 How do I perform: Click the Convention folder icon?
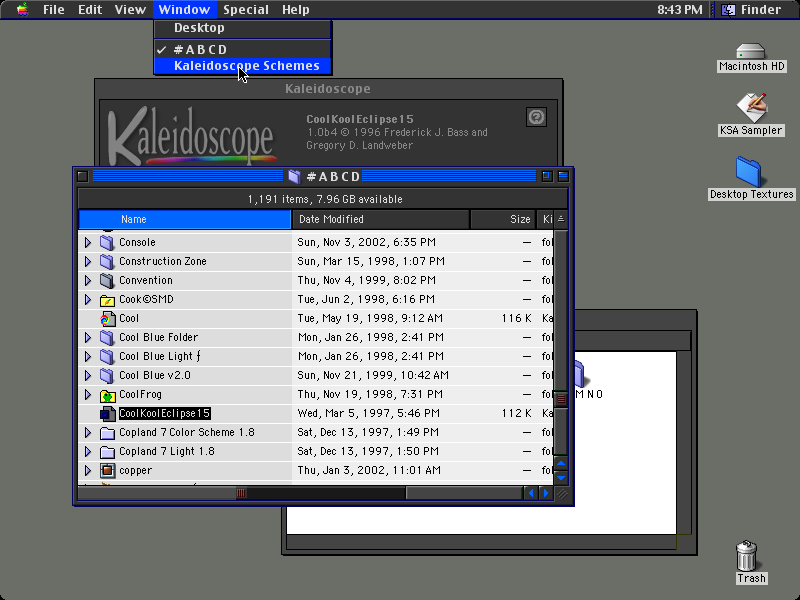[x=107, y=280]
